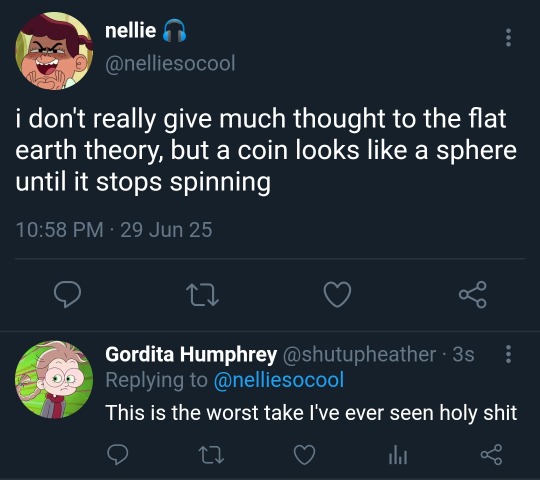The height and width of the screenshot is (480, 540).
Task: Click the reply icon under nellie's tweet
Action: [x=67, y=294]
